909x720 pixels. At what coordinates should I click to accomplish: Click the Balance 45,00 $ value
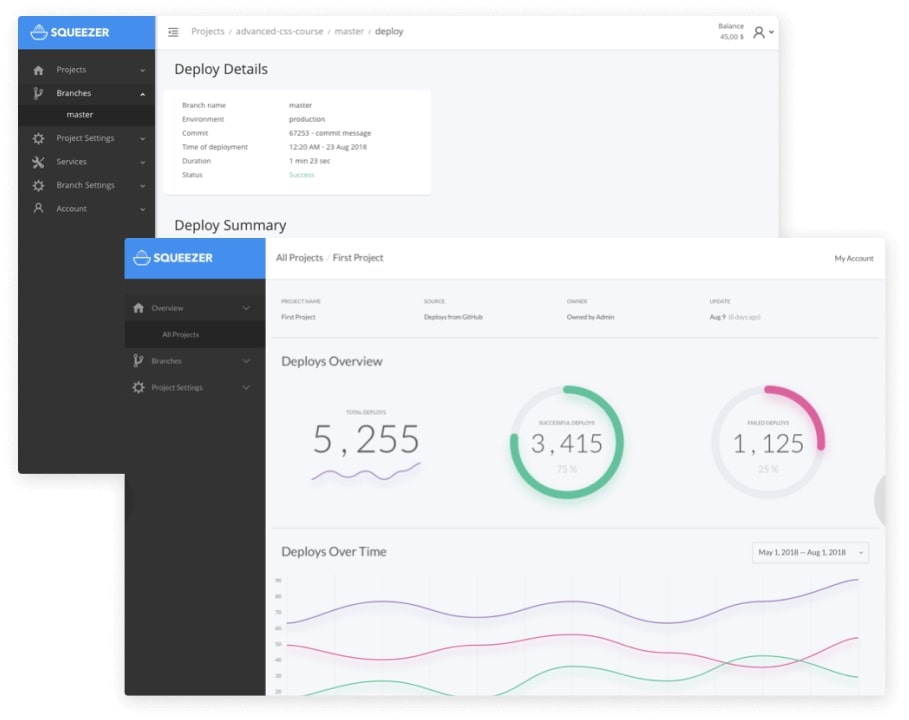point(731,37)
